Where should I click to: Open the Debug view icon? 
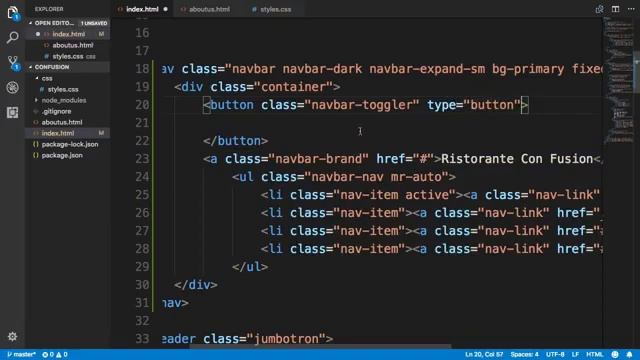coord(13,87)
